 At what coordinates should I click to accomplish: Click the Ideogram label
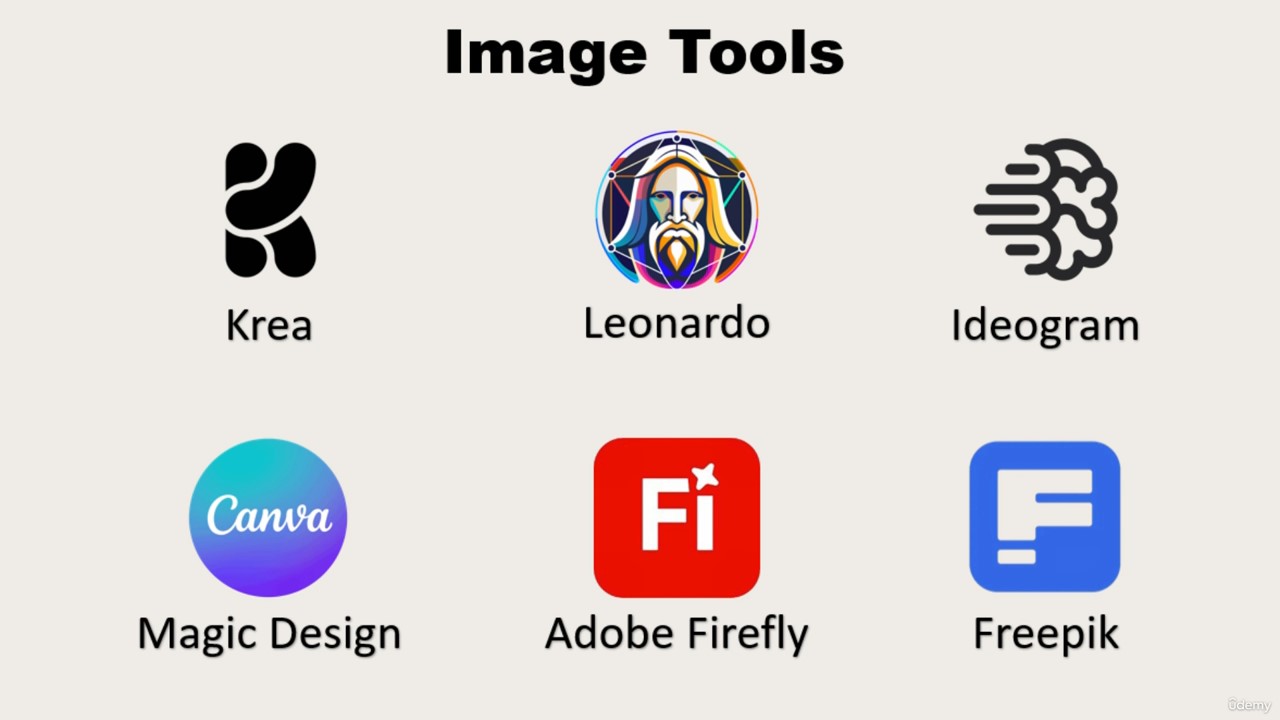pyautogui.click(x=1045, y=327)
